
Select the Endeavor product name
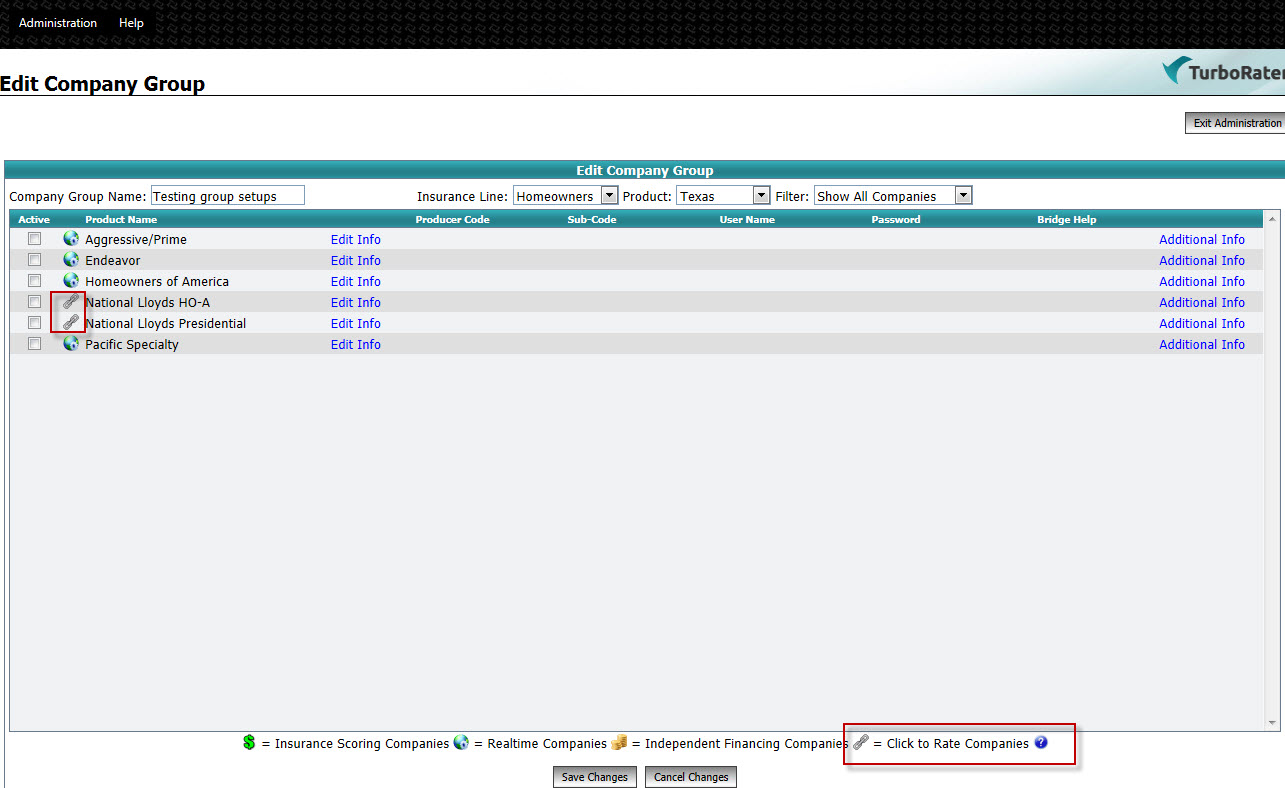pyautogui.click(x=113, y=261)
